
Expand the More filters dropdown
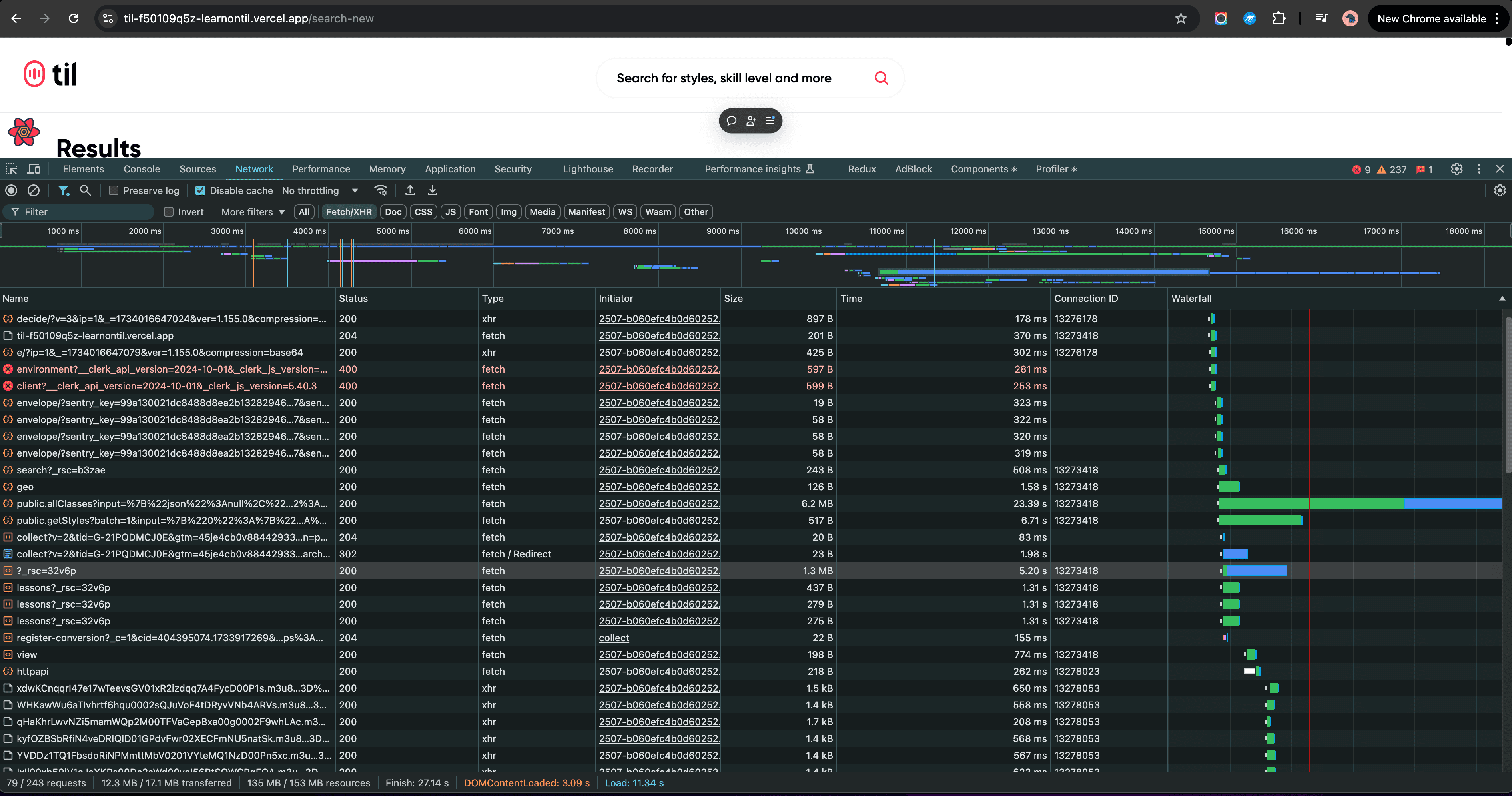[x=253, y=212]
